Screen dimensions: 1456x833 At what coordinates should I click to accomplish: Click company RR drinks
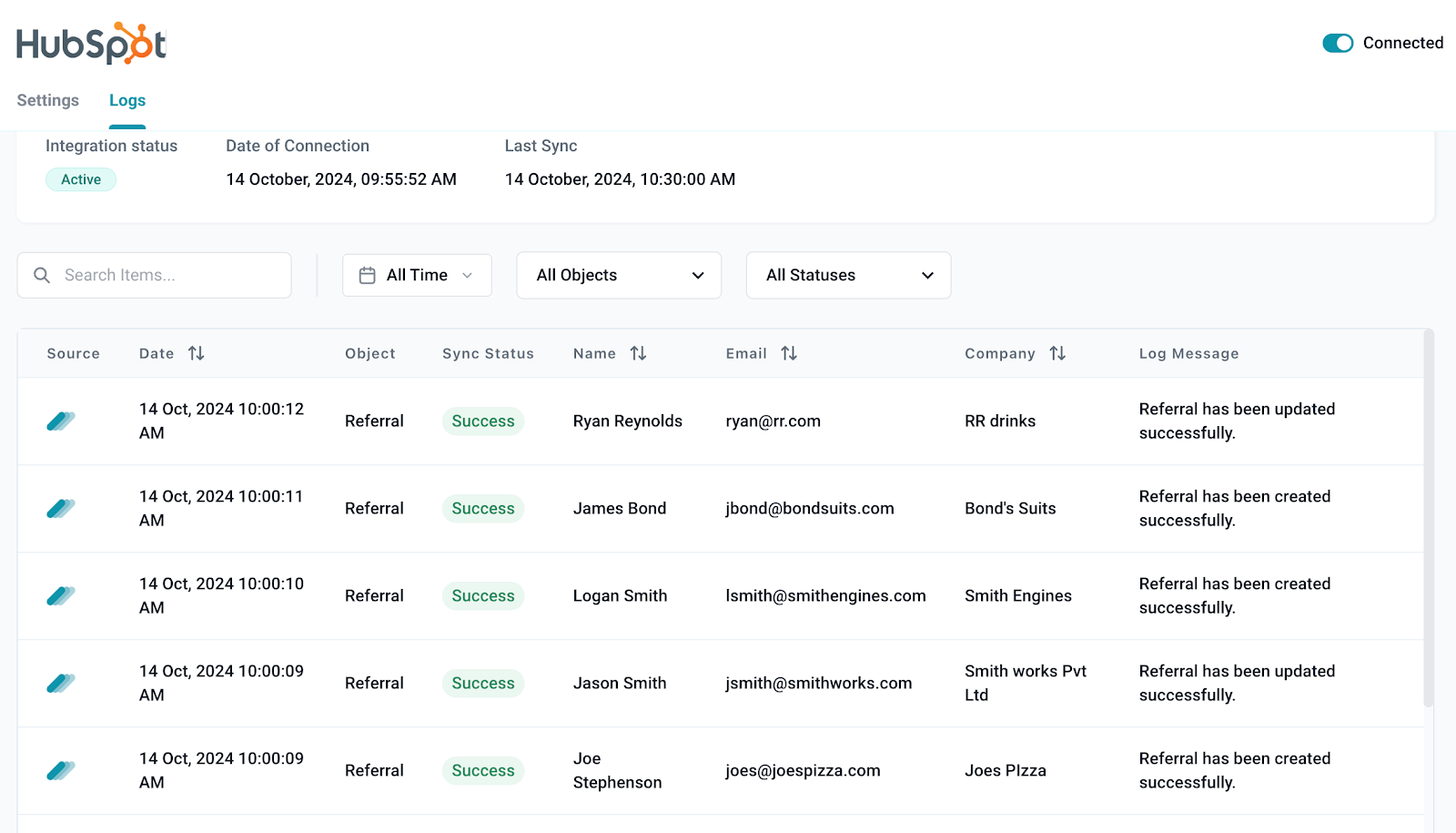[x=1000, y=421]
